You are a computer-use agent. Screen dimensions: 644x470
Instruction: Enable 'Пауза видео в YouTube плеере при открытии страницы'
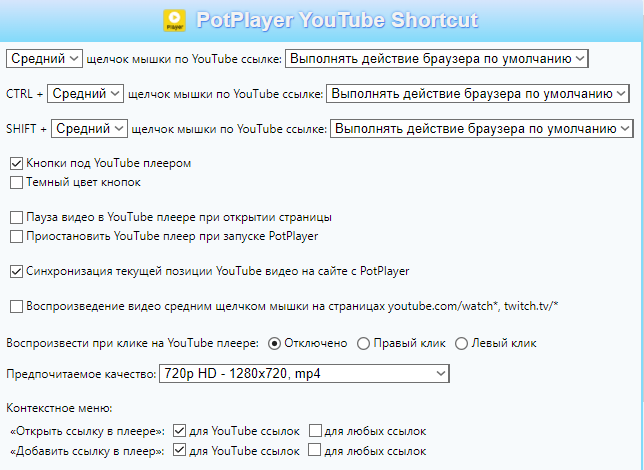[16, 217]
